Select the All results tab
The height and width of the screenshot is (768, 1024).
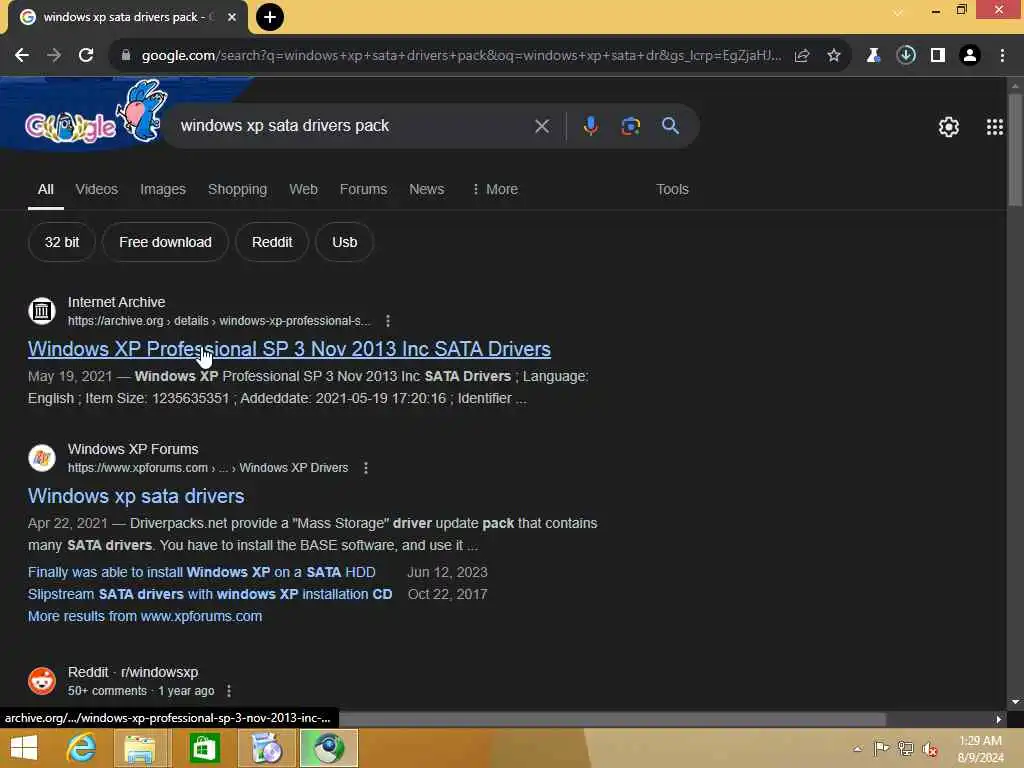click(x=46, y=189)
